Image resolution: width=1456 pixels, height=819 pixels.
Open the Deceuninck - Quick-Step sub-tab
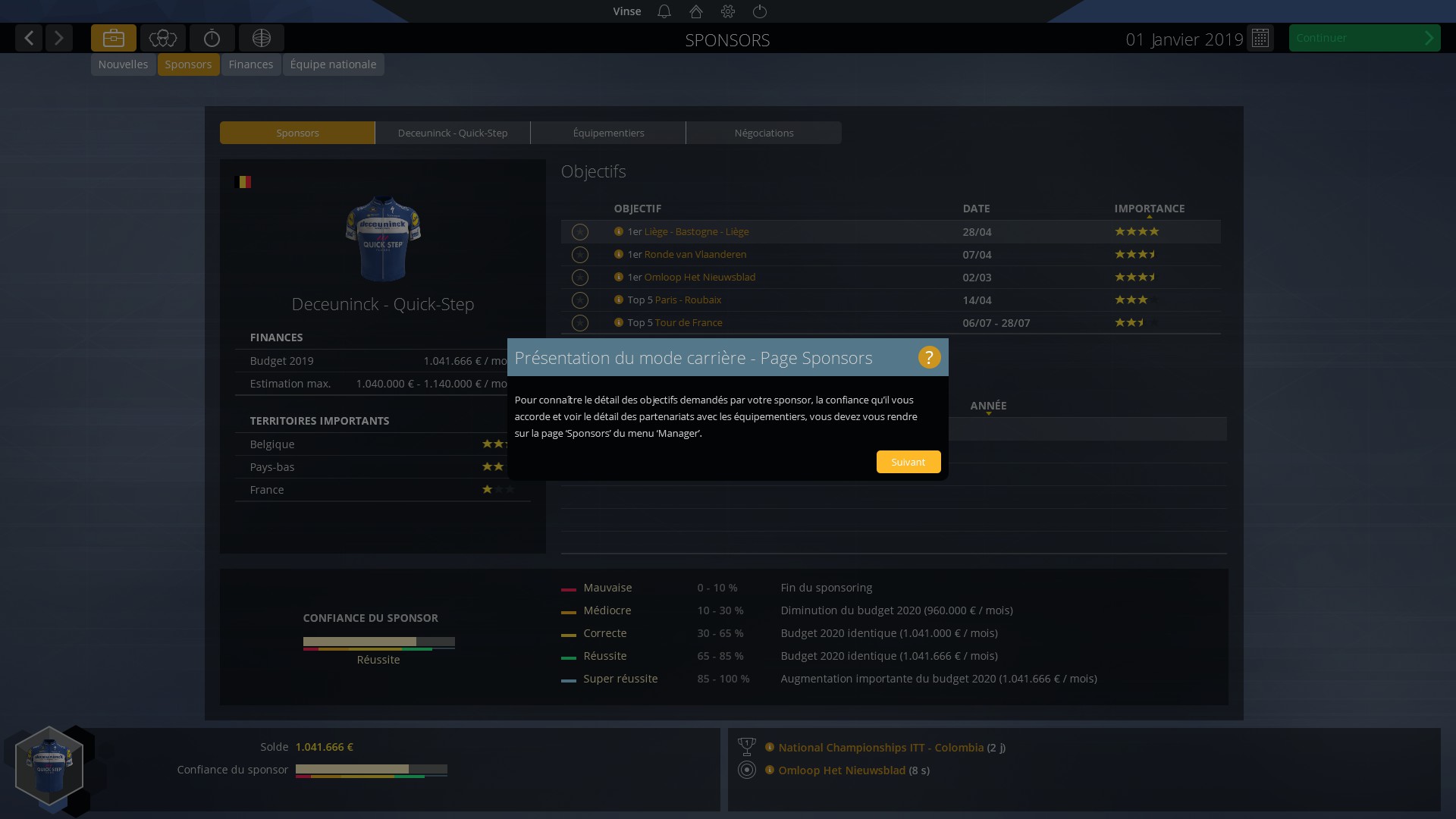[453, 133]
